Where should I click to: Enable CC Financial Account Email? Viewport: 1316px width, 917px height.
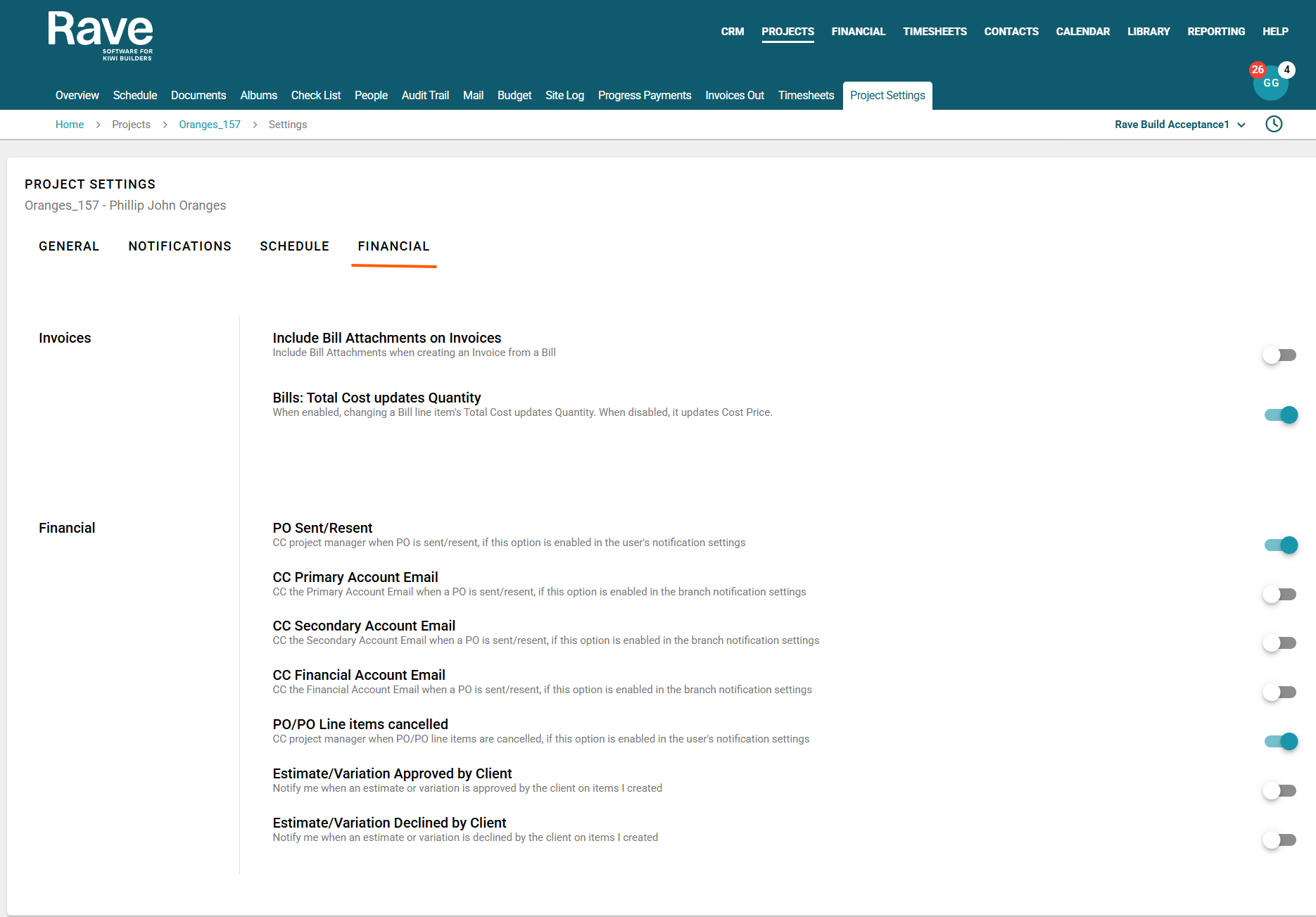click(1279, 693)
